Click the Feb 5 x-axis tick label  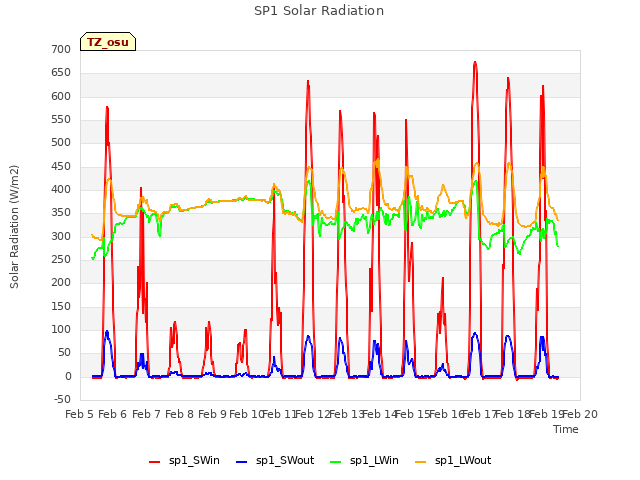click(80, 414)
